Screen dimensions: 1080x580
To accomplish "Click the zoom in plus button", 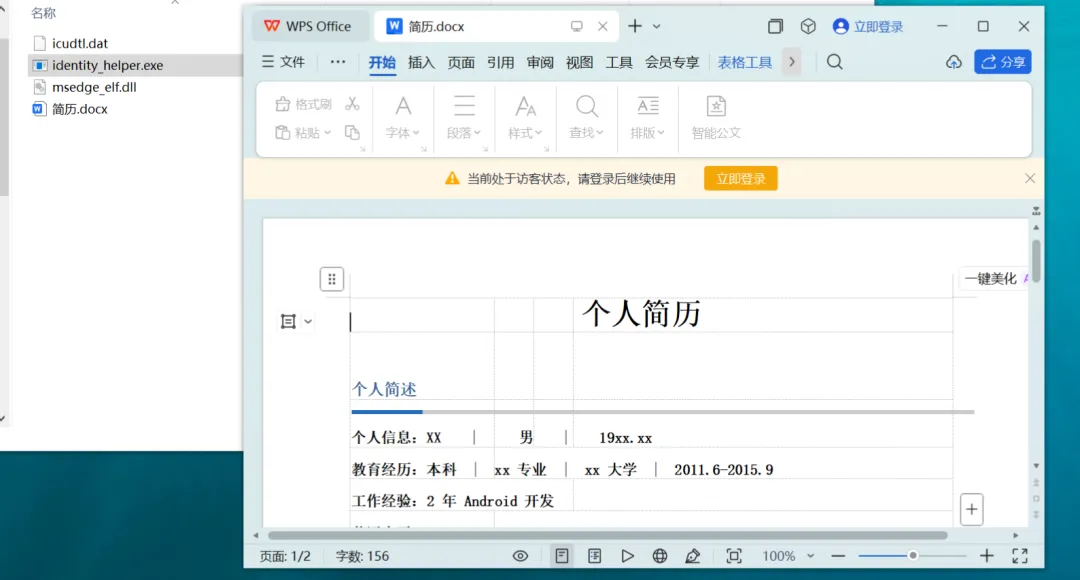I will click(986, 556).
